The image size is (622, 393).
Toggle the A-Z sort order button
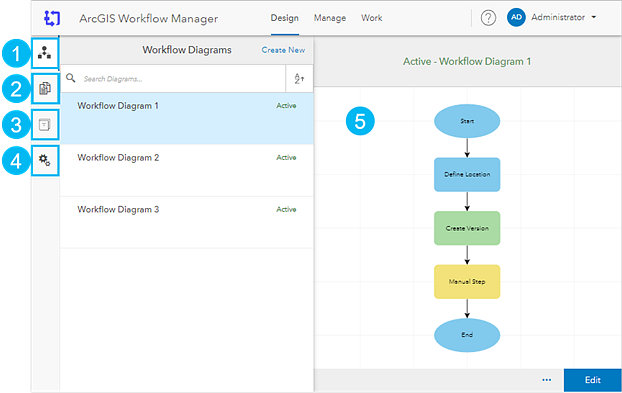tap(299, 79)
